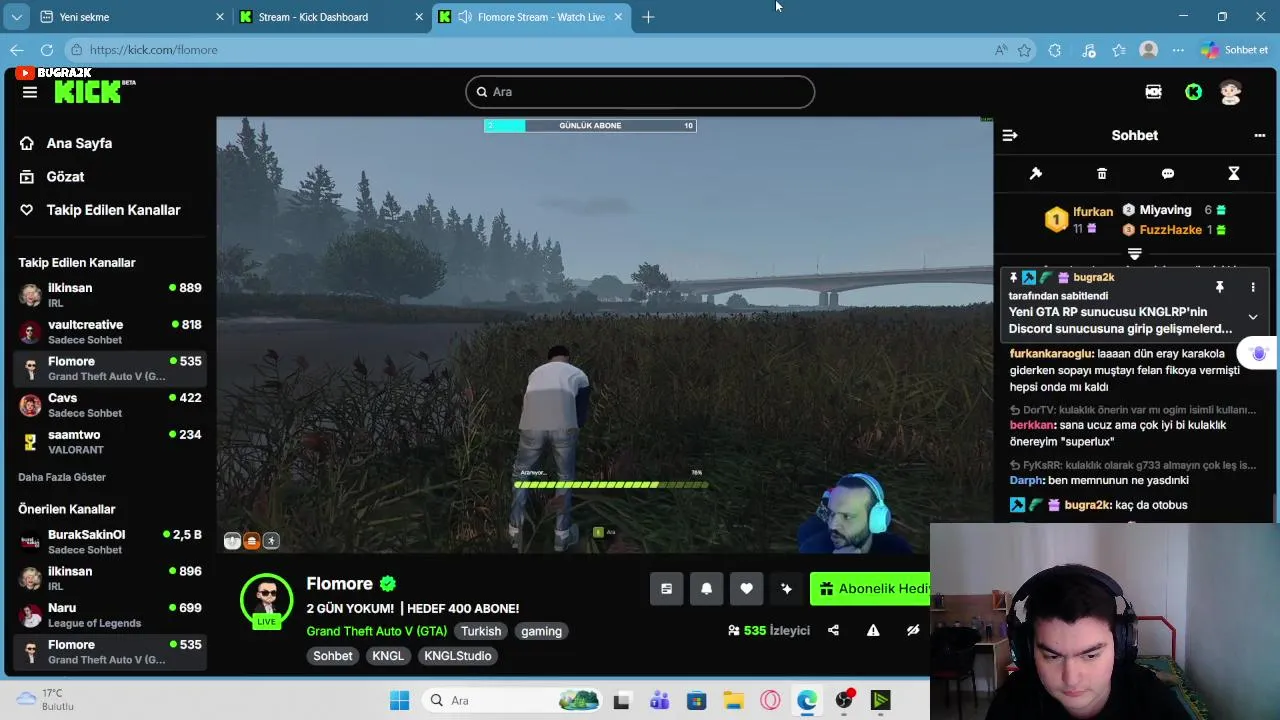Open OBS Studio from taskbar
Viewport: 1280px width, 720px height.
tap(844, 700)
